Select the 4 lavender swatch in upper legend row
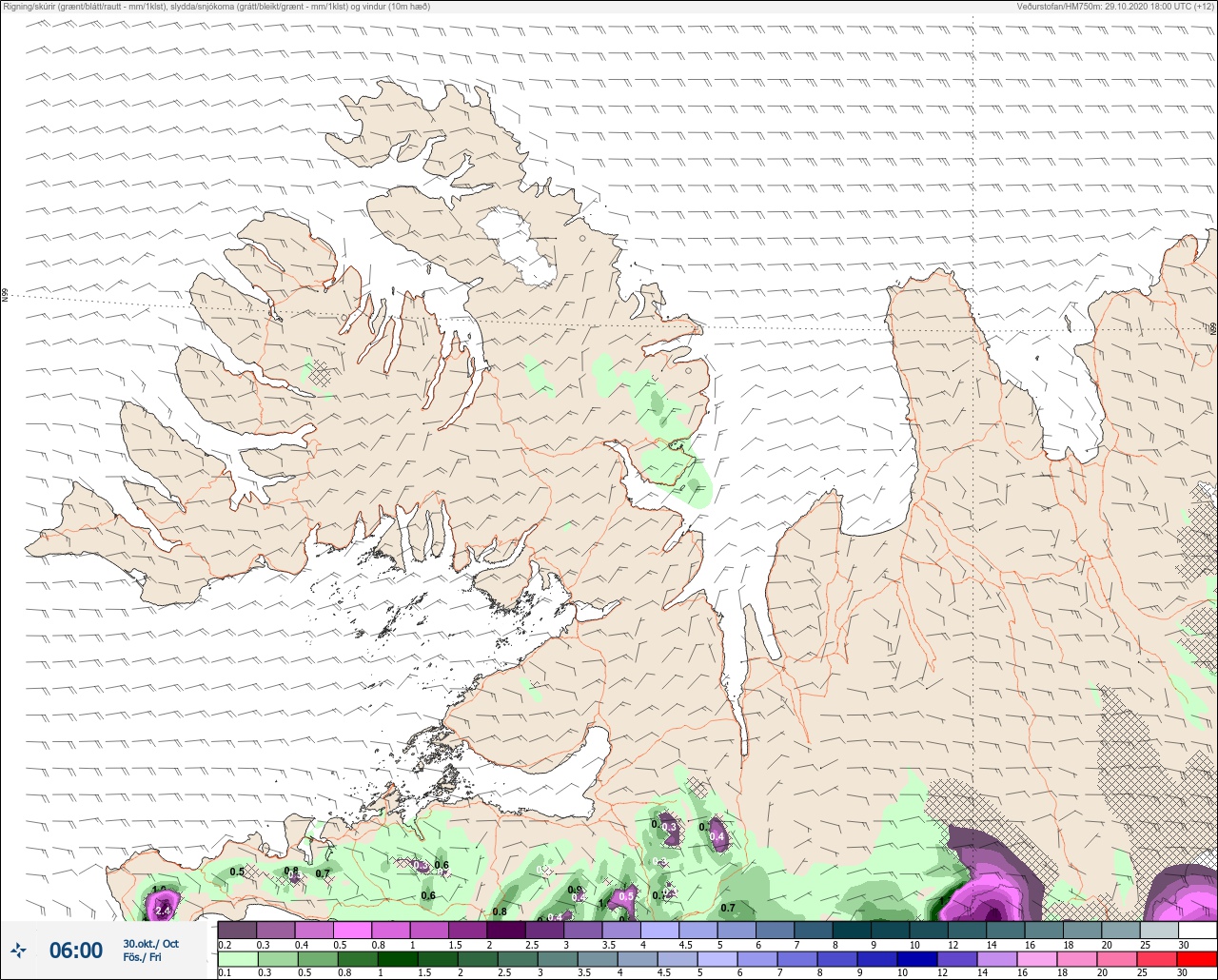This screenshot has width=1218, height=980. pyautogui.click(x=659, y=930)
